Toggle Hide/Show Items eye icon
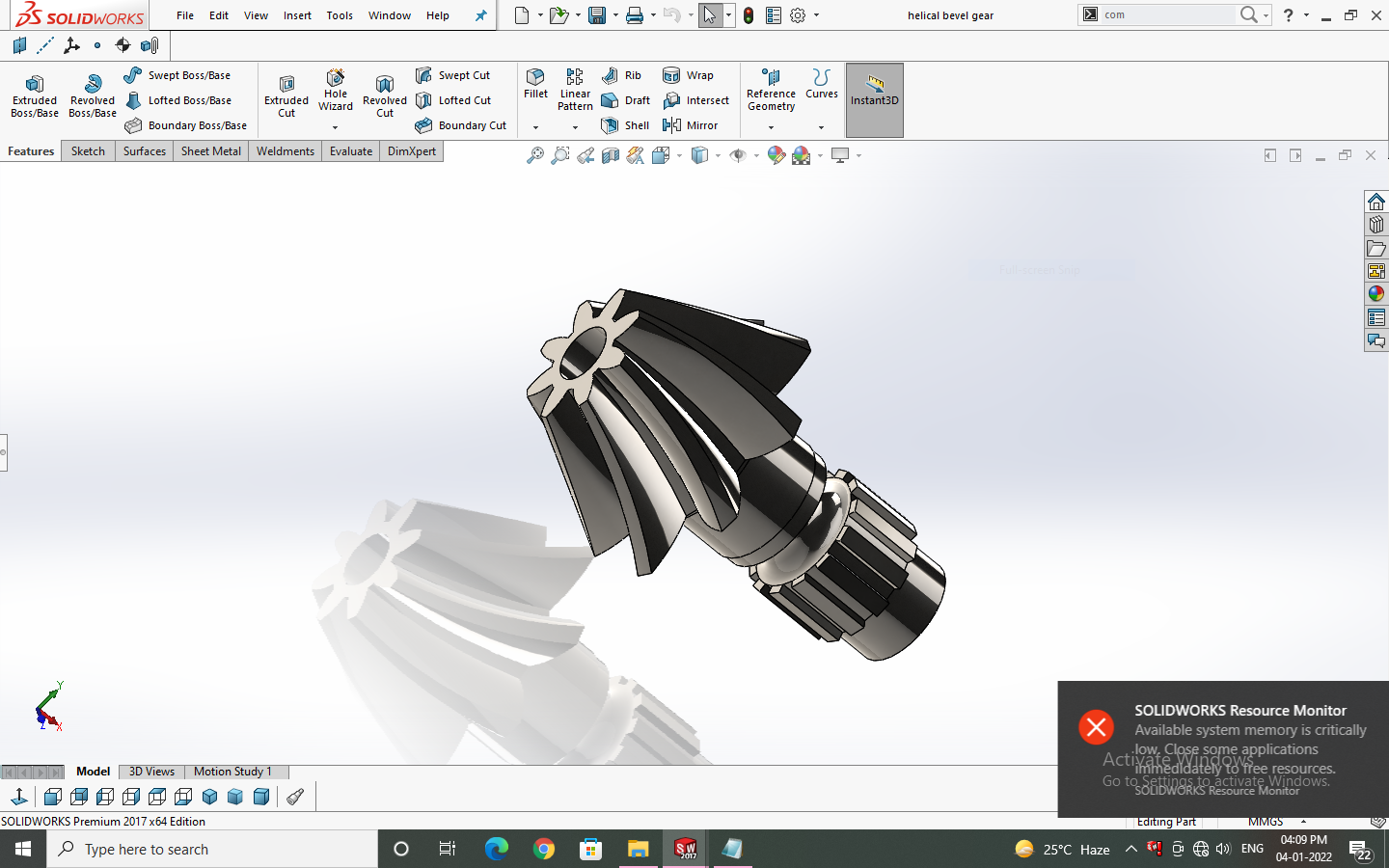The image size is (1389, 868). coord(738,155)
